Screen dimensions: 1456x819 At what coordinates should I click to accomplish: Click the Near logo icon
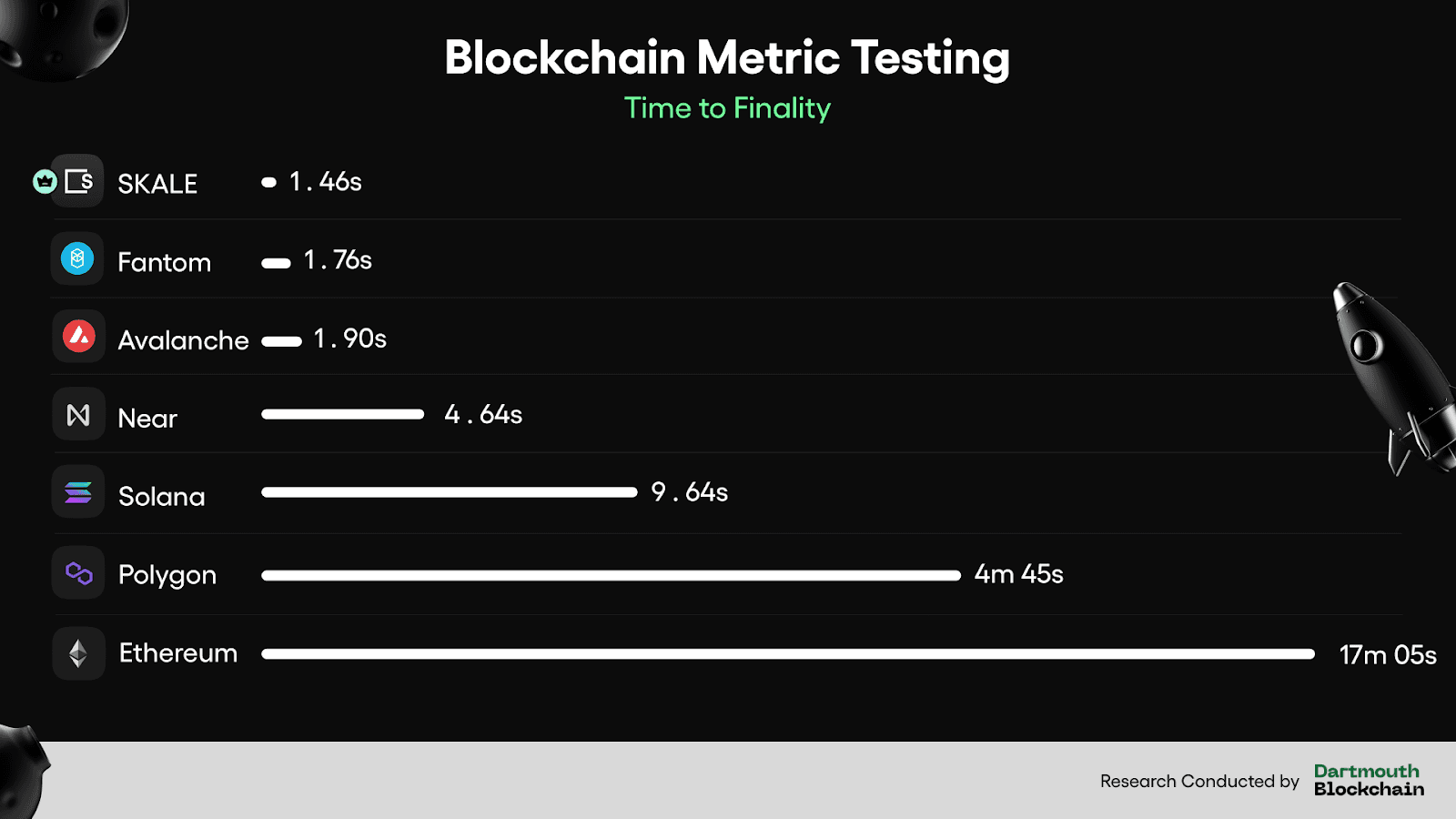point(78,415)
